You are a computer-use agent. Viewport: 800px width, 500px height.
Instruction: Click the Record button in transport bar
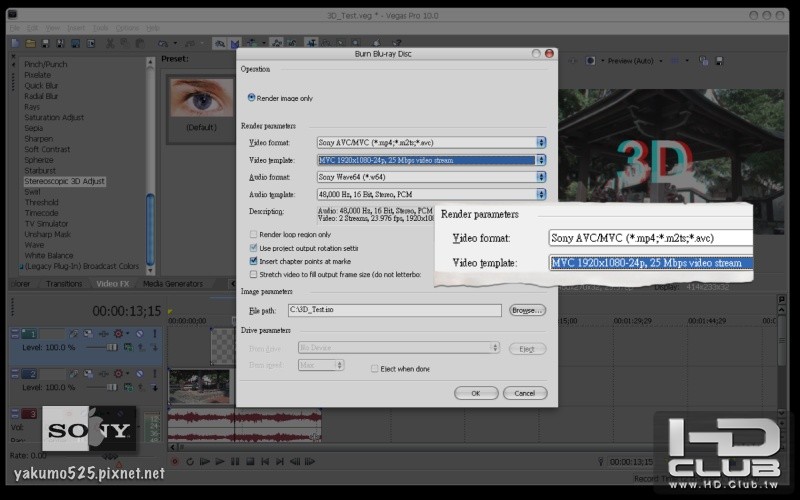point(175,462)
